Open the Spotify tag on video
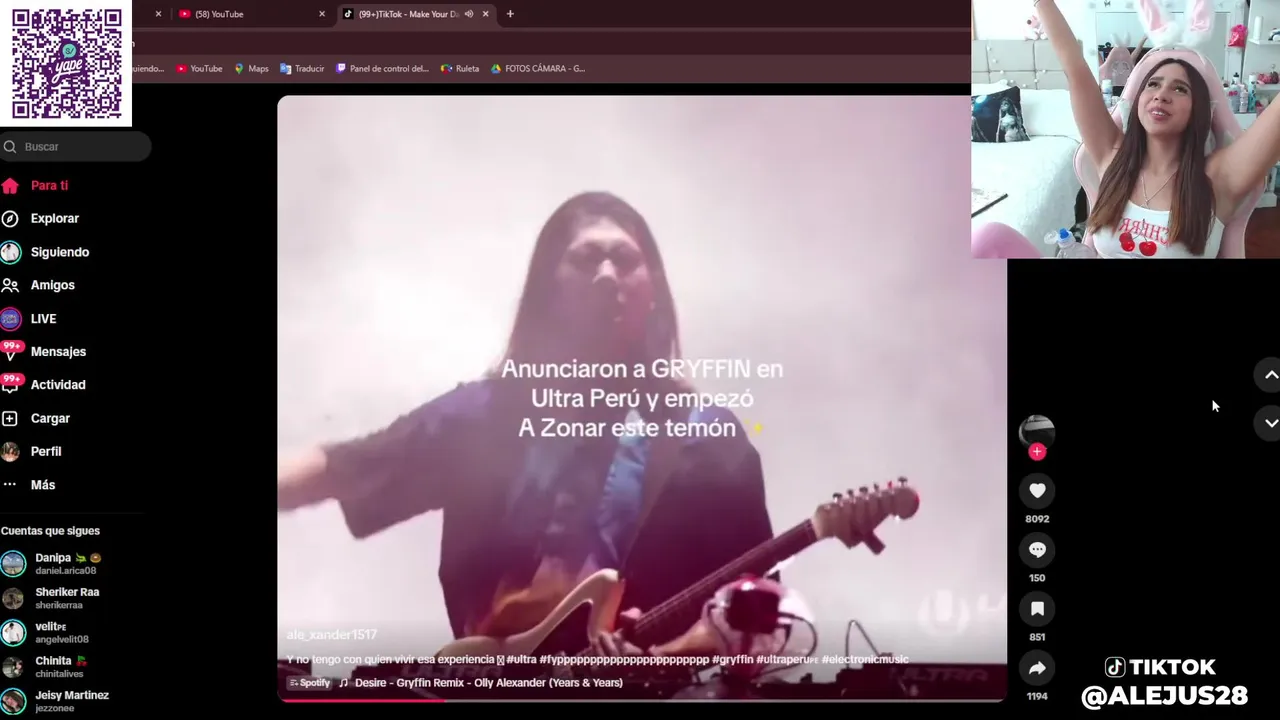This screenshot has height=720, width=1280. [x=309, y=683]
